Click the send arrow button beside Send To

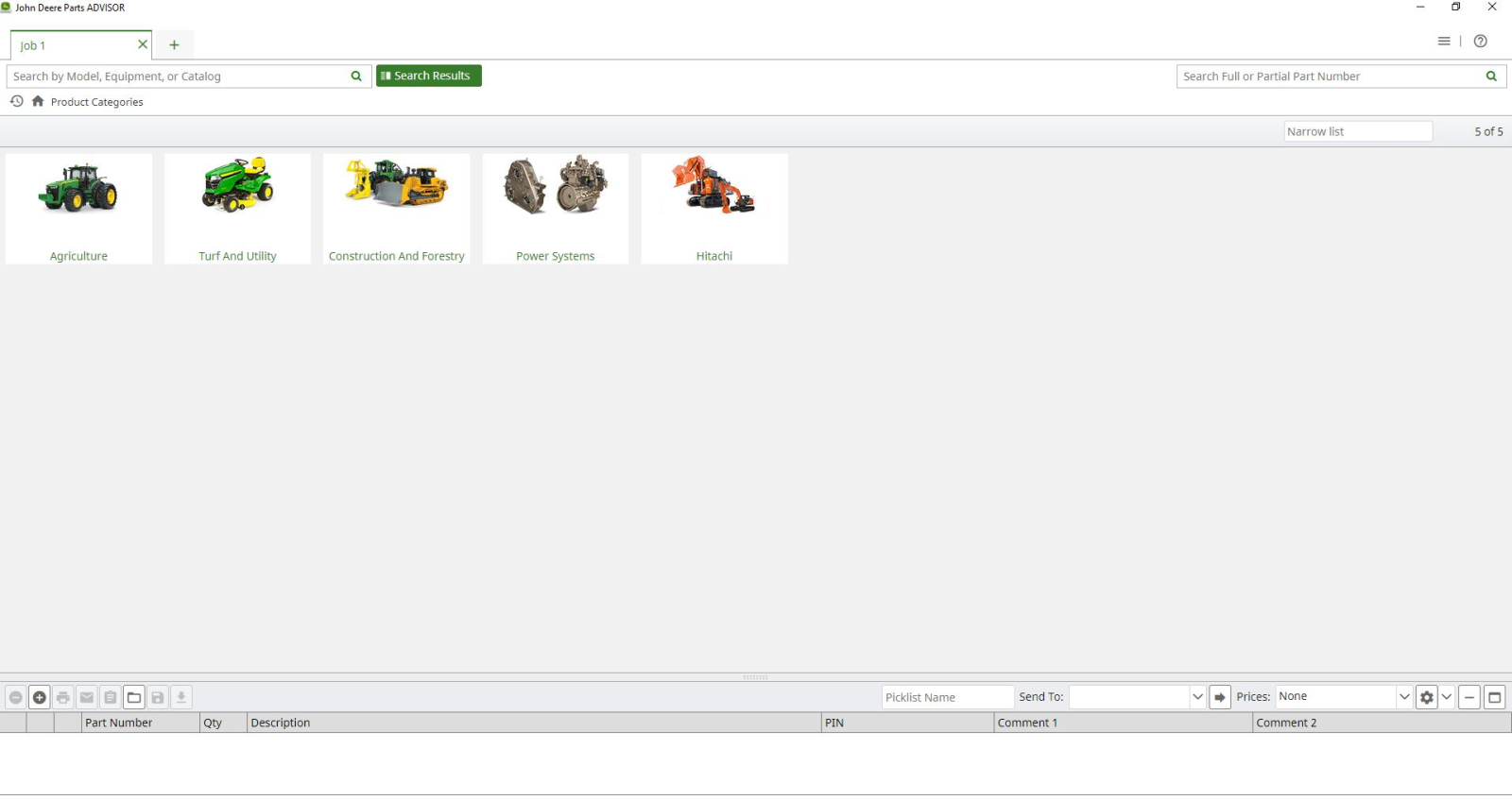tap(1220, 697)
